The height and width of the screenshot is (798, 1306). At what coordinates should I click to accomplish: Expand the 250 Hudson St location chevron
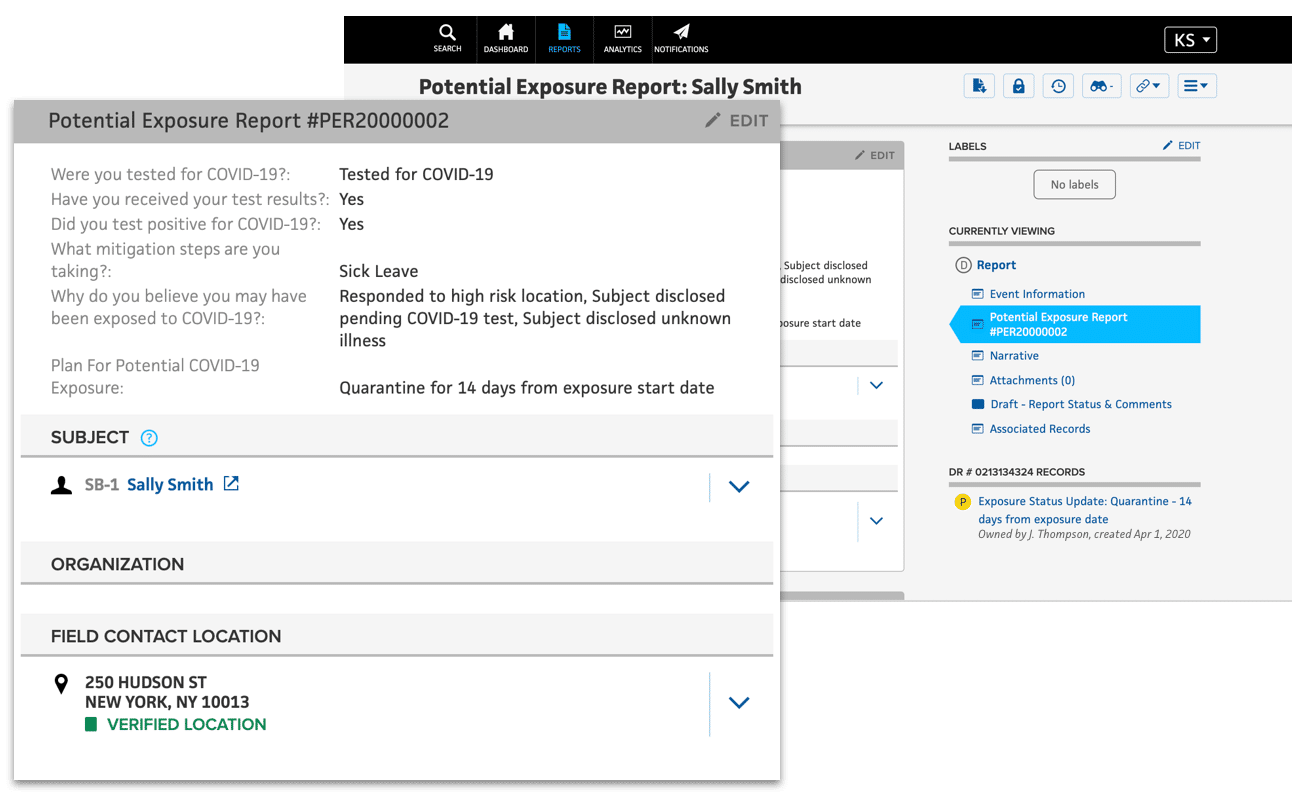click(x=739, y=703)
